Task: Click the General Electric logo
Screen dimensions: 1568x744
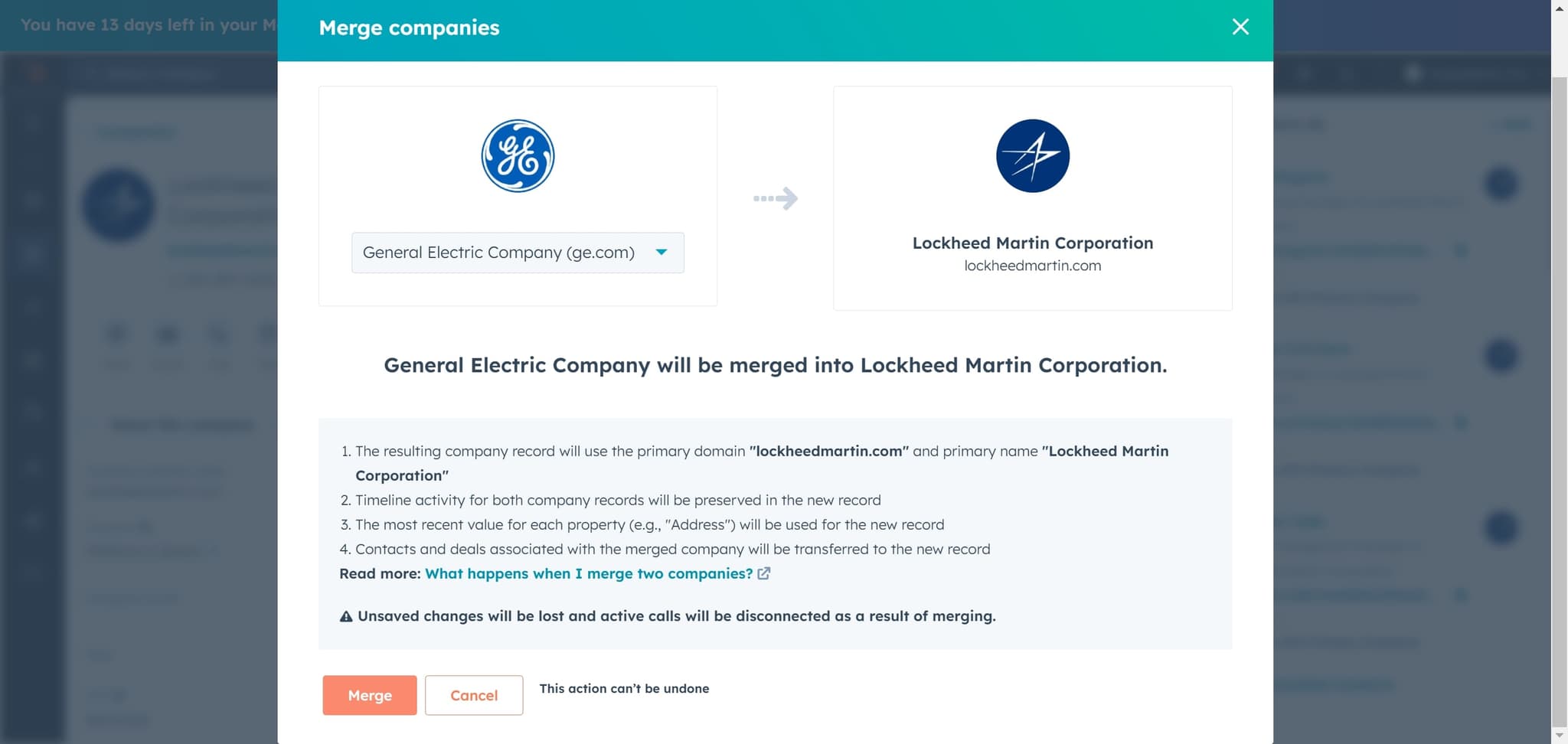Action: (518, 156)
